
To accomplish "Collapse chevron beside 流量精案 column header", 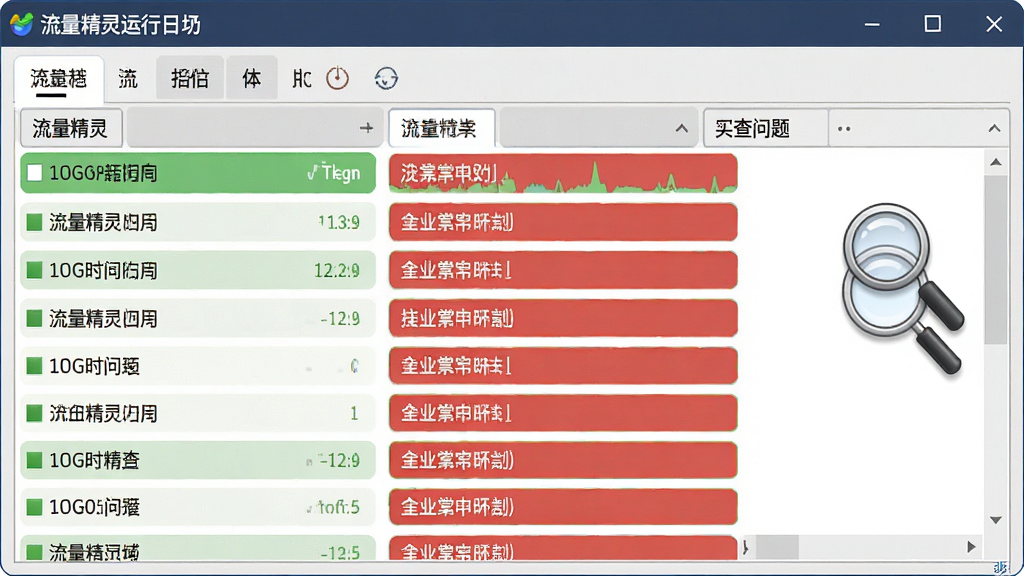I will [682, 129].
